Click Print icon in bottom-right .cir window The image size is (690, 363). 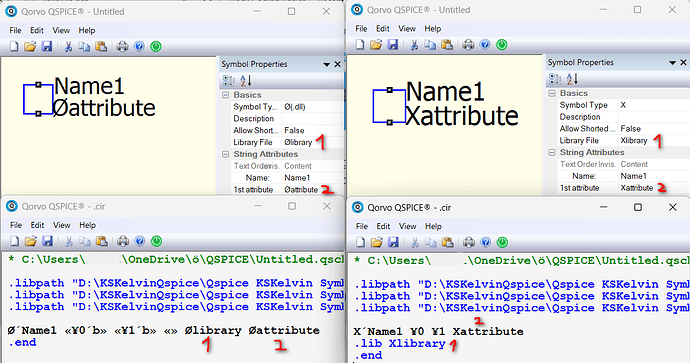[469, 242]
